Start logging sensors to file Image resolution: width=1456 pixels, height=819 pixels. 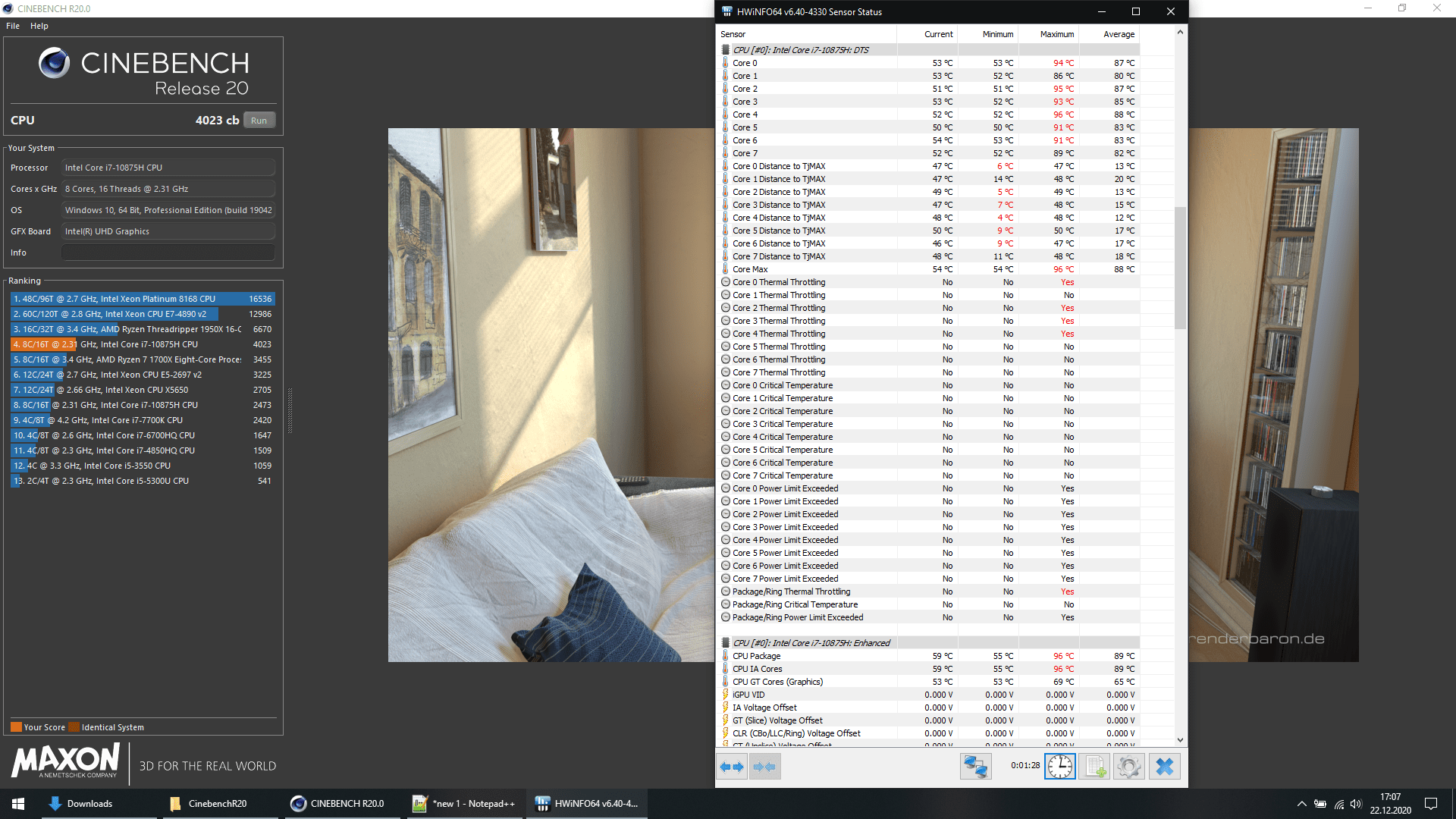point(1095,767)
